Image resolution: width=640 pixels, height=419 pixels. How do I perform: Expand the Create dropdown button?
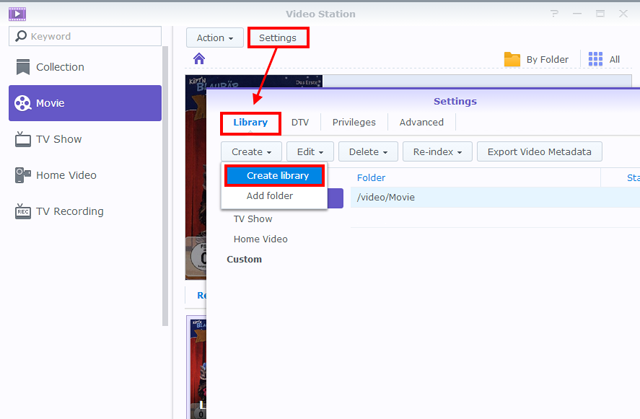click(251, 152)
